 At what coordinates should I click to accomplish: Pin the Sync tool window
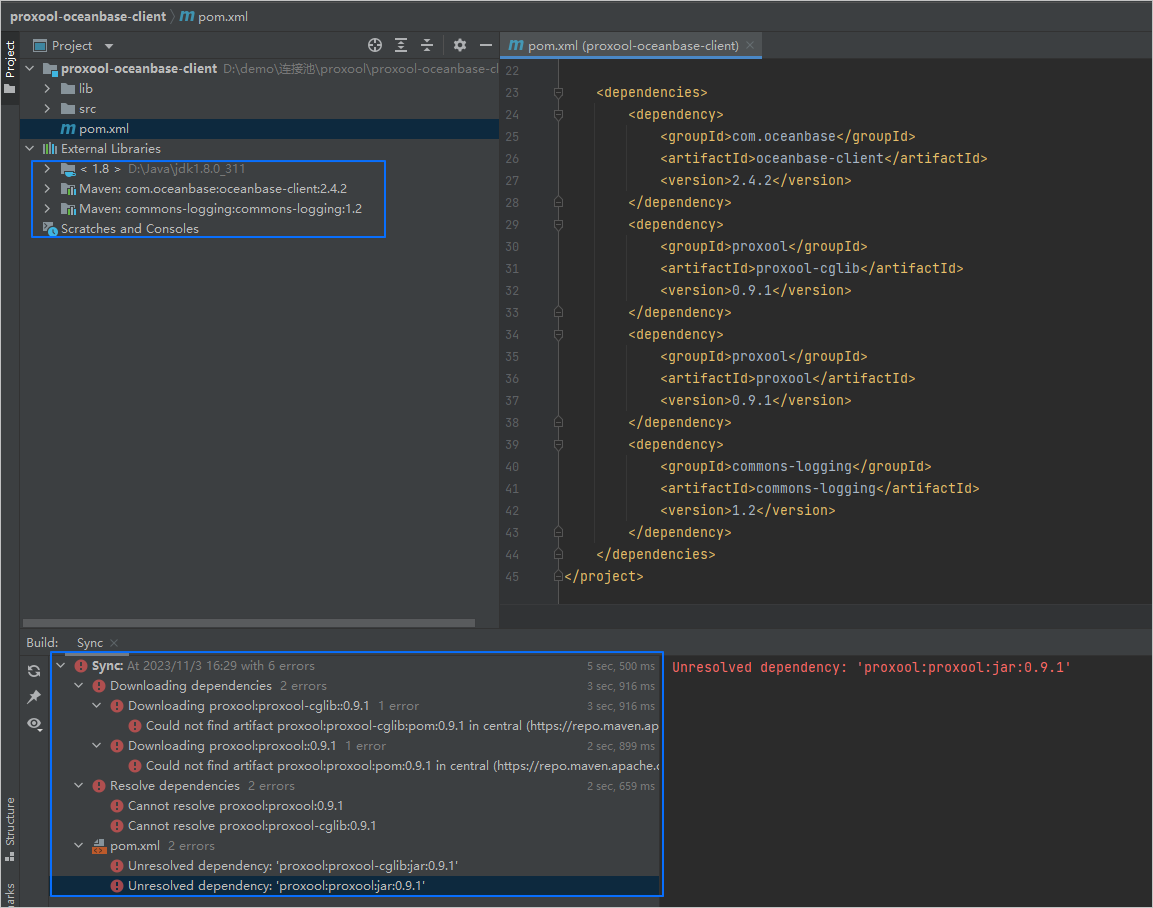[34, 697]
